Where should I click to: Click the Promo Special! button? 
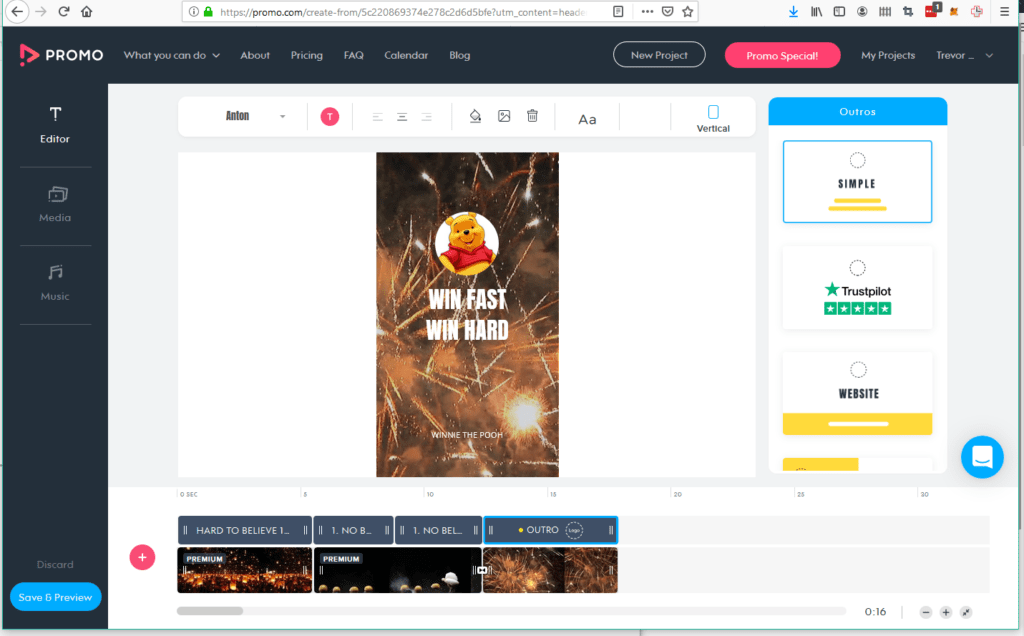782,56
